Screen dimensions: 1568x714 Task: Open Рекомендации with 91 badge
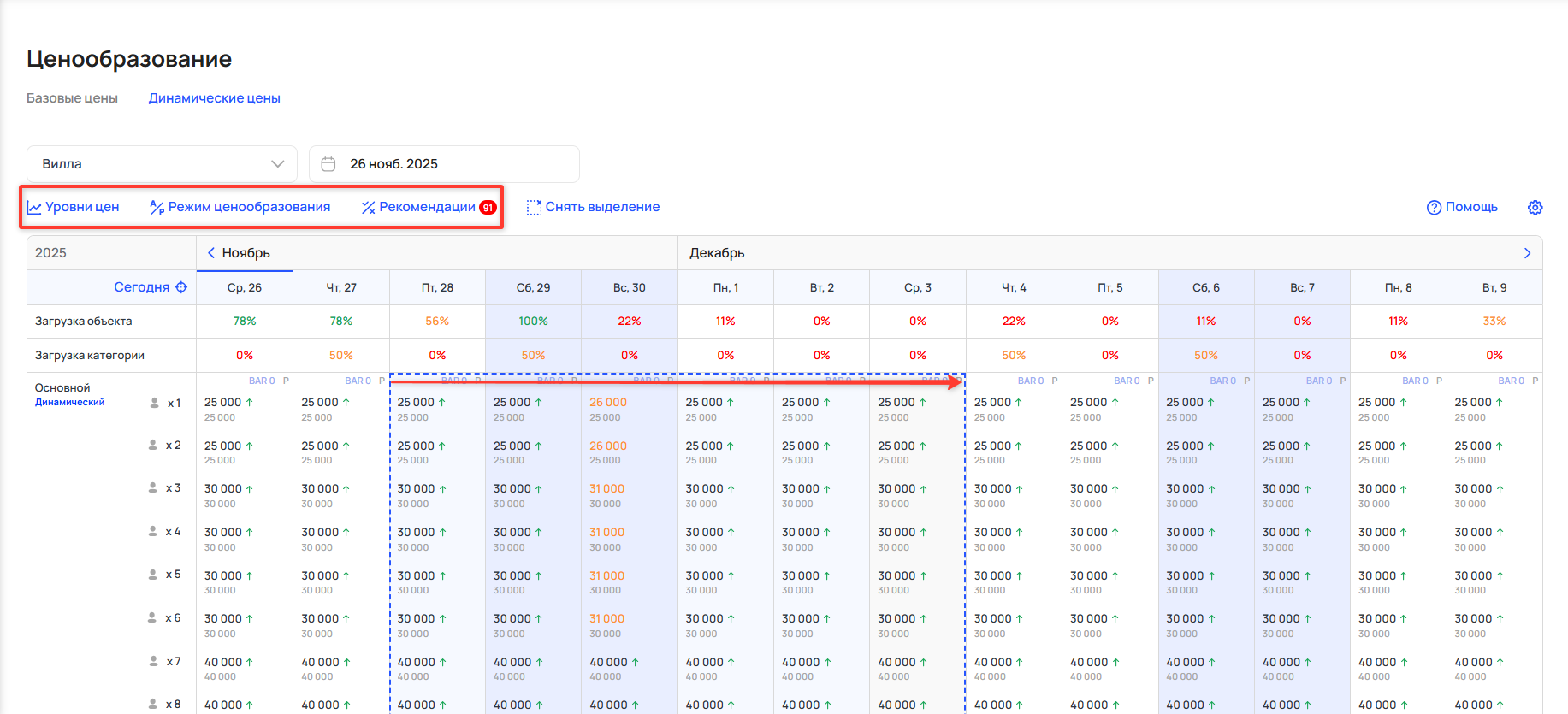pos(427,207)
